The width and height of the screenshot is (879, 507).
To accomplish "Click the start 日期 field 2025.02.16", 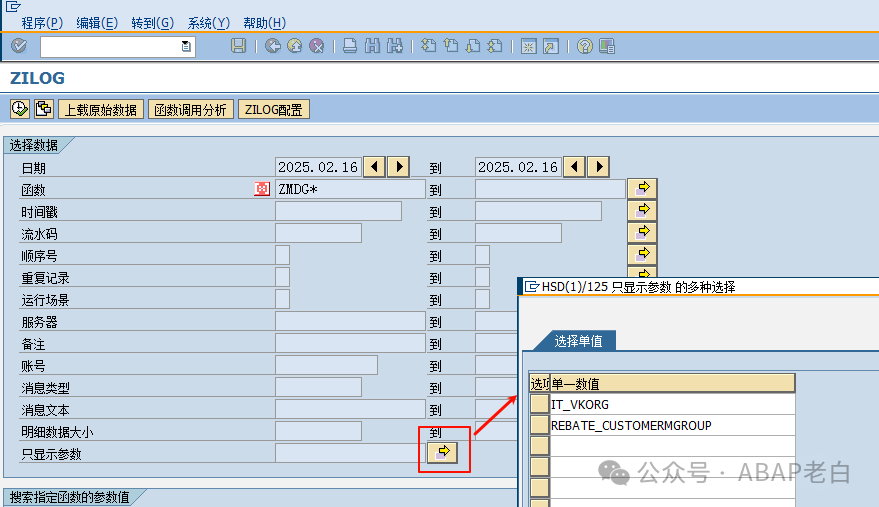I will coord(318,167).
